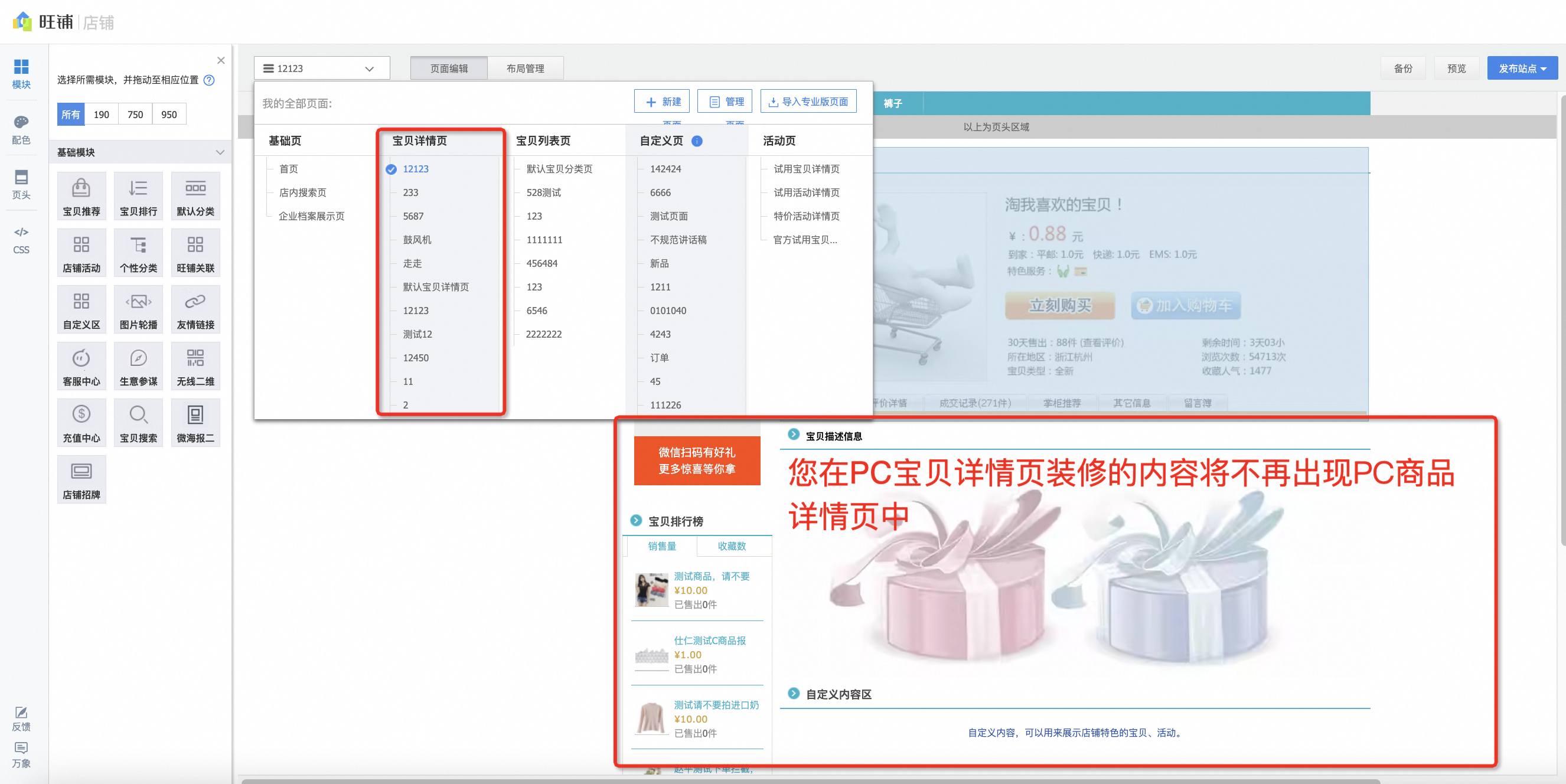This screenshot has width=1566, height=784.
Task: Click the help question mark icon
Action: point(208,80)
